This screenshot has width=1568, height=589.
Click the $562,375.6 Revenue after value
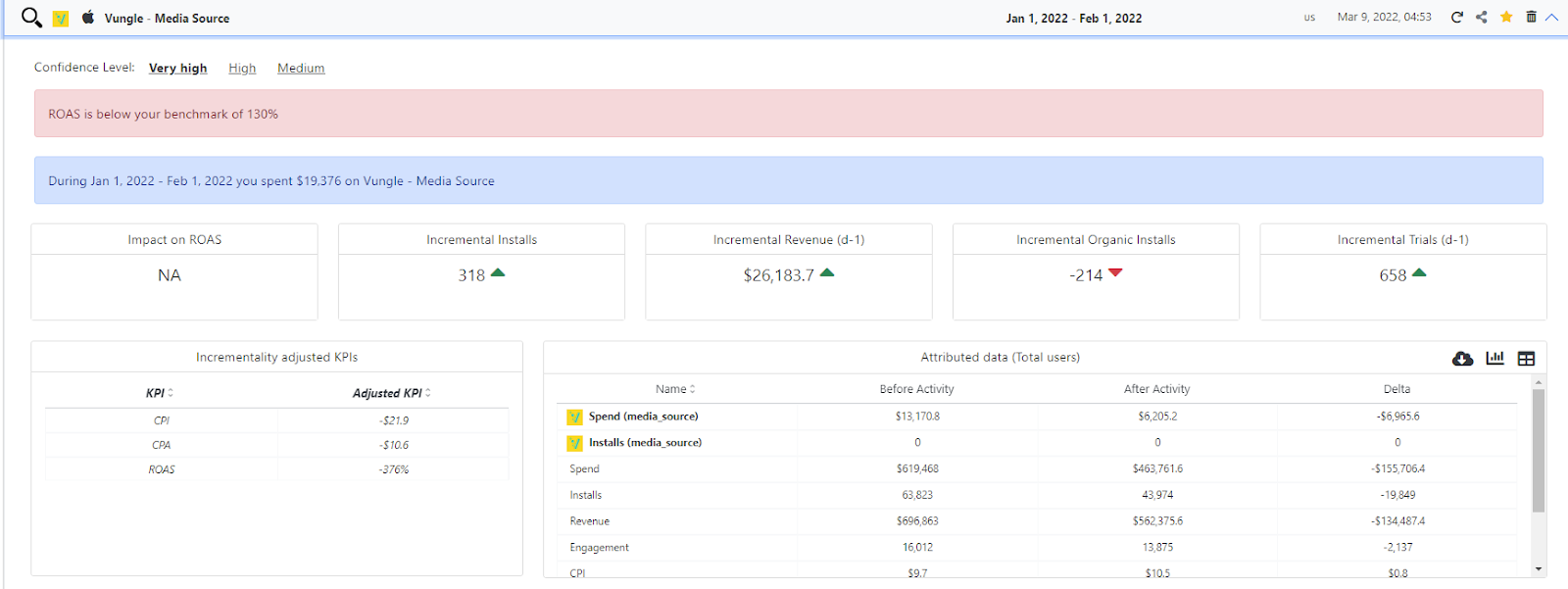tap(1157, 521)
